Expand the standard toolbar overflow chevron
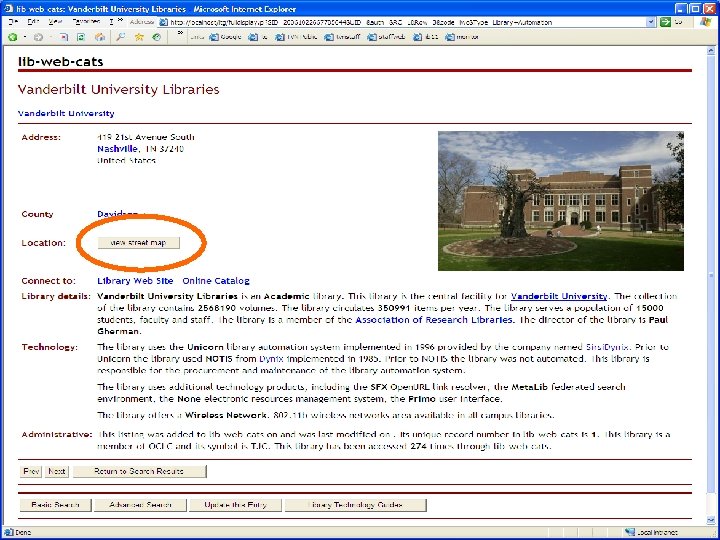 (x=180, y=34)
